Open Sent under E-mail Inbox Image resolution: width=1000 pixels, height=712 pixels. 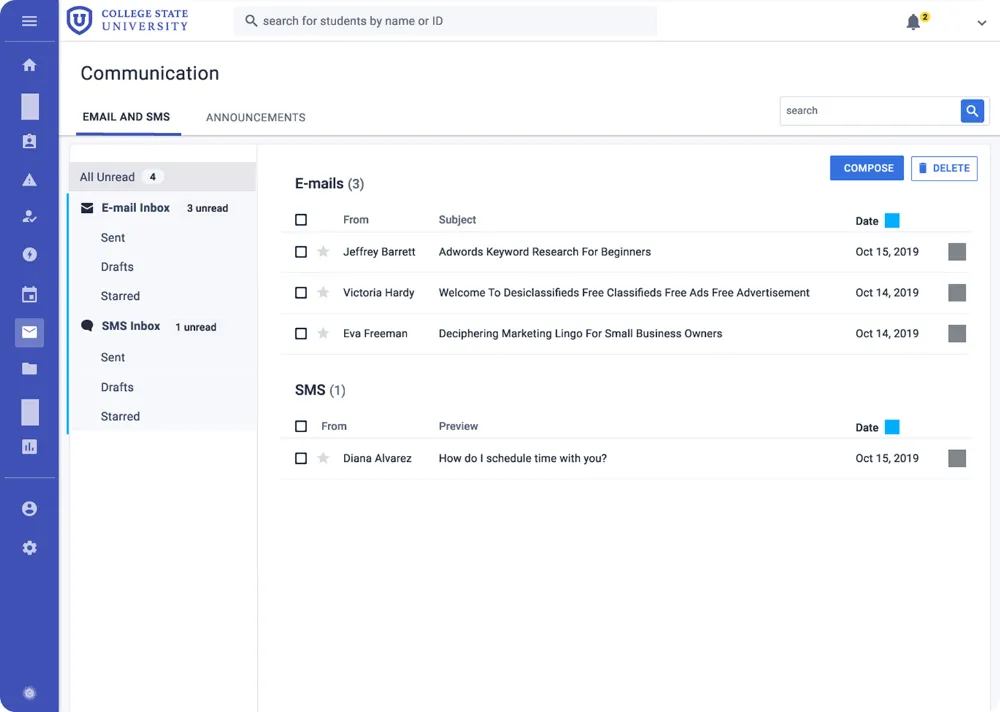click(x=113, y=237)
